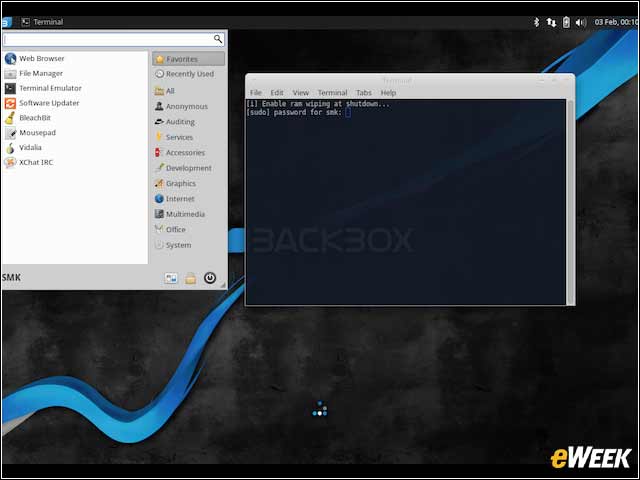Open the Auditing category

click(x=189, y=122)
